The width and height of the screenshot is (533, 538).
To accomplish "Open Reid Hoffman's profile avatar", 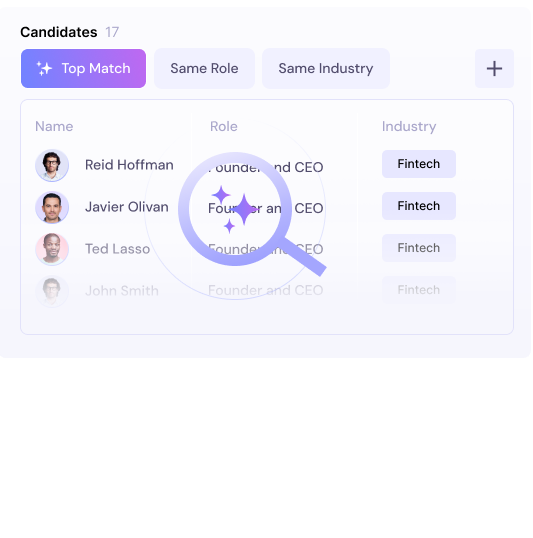I will tap(52, 165).
